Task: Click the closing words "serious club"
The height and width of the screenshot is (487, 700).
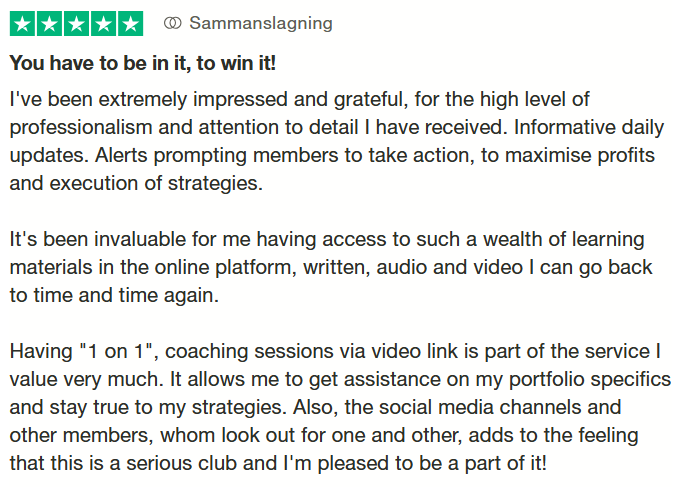Action: click(181, 463)
